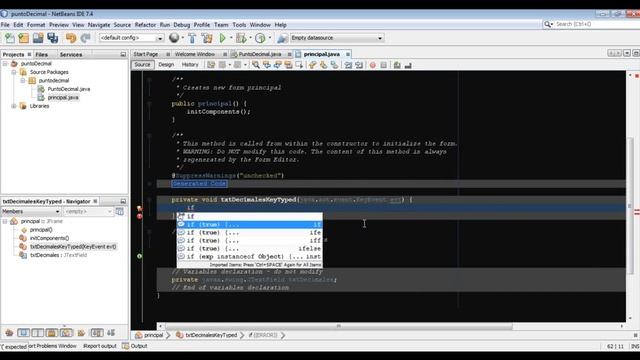
Task: Select the ifelse completion suggestion
Action: [250, 249]
